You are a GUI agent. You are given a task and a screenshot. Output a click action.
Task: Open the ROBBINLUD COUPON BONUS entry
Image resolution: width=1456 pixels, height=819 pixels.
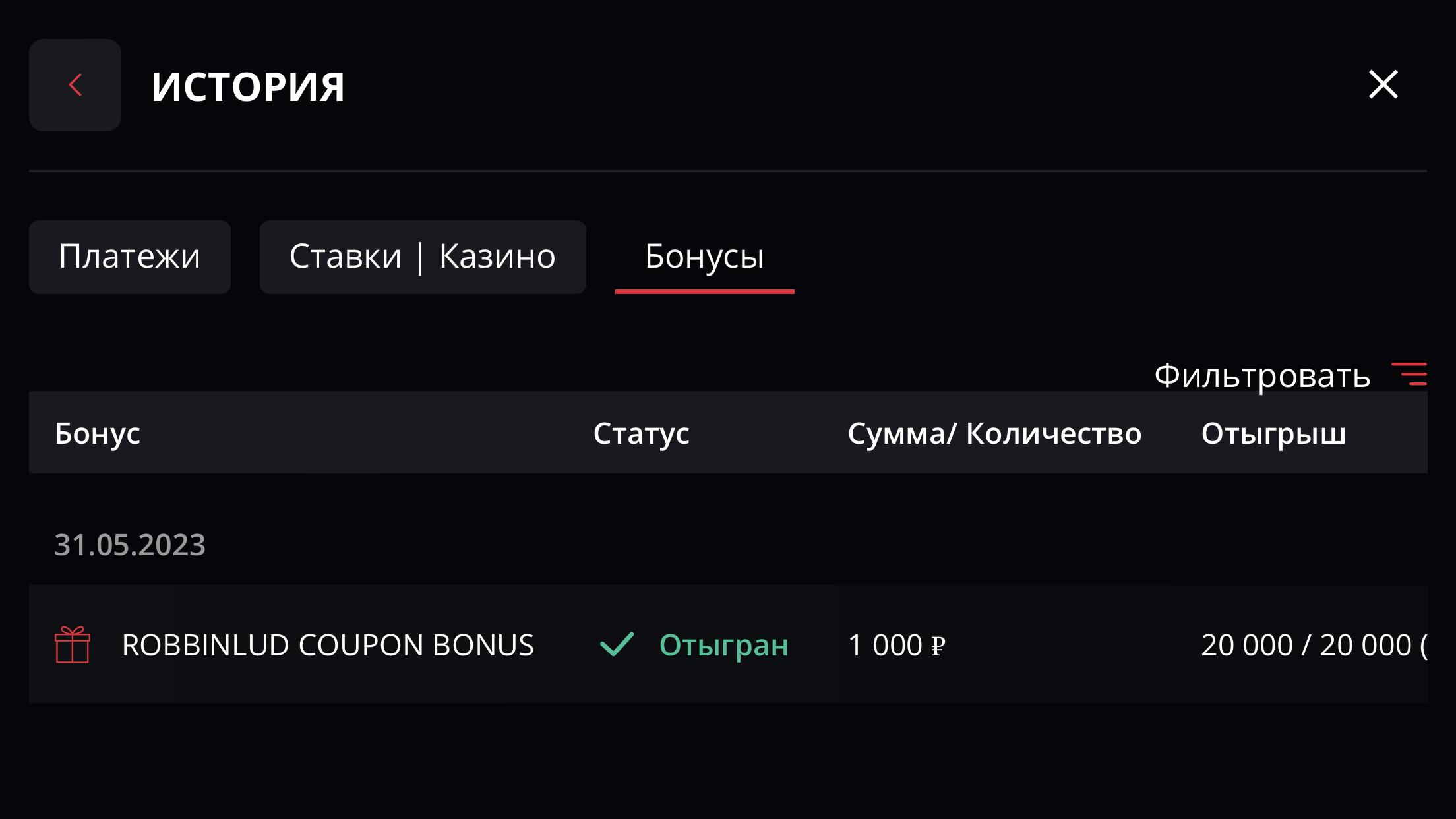[x=328, y=645]
